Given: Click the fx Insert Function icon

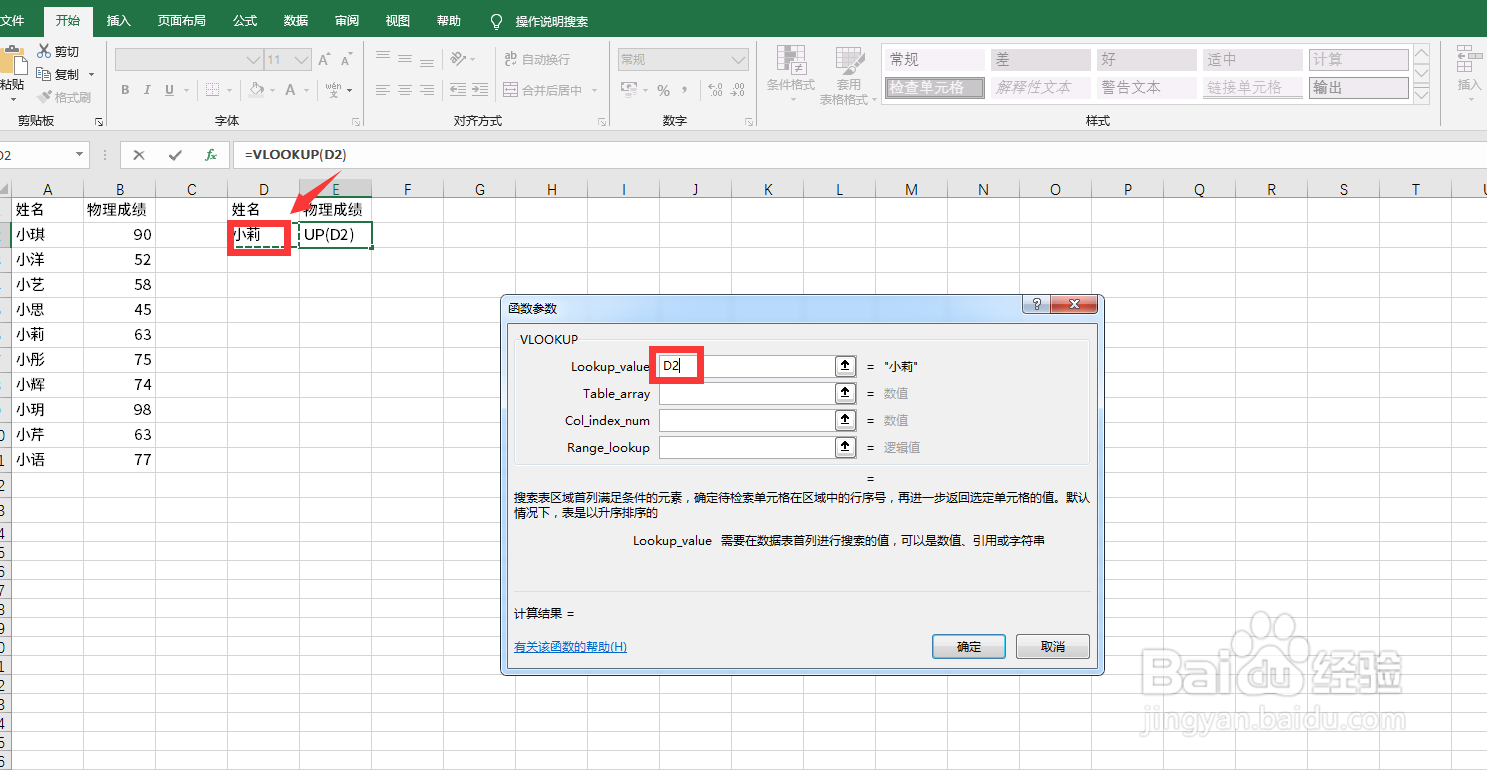Looking at the screenshot, I should 212,155.
